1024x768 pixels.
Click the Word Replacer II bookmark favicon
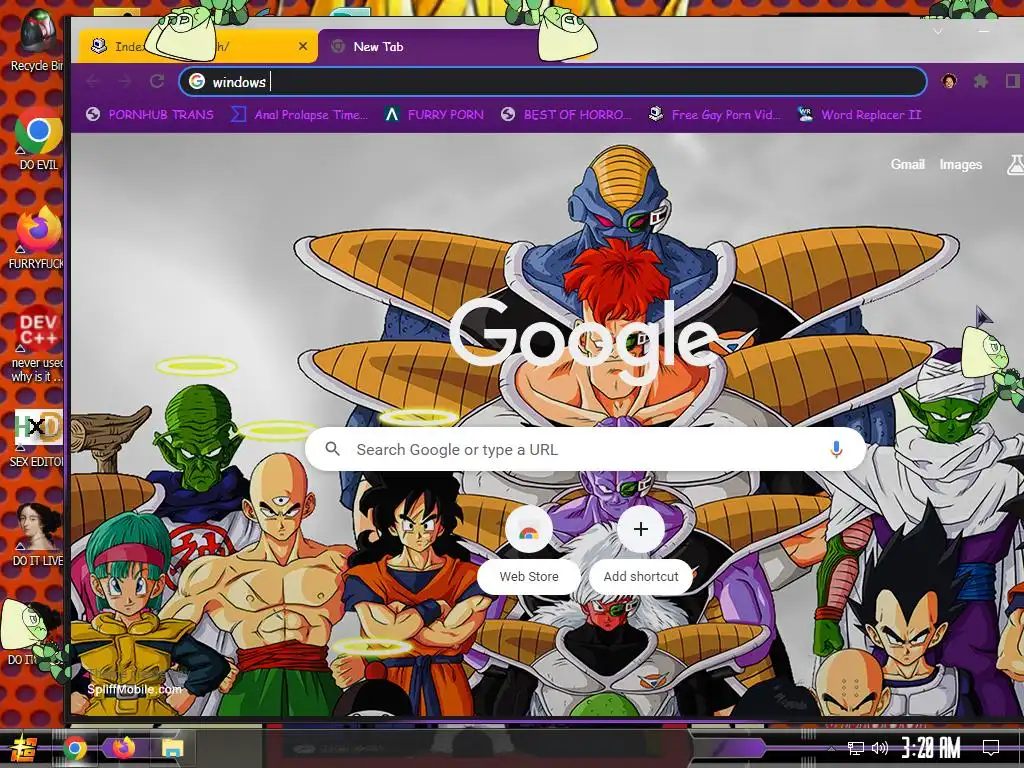pos(805,115)
